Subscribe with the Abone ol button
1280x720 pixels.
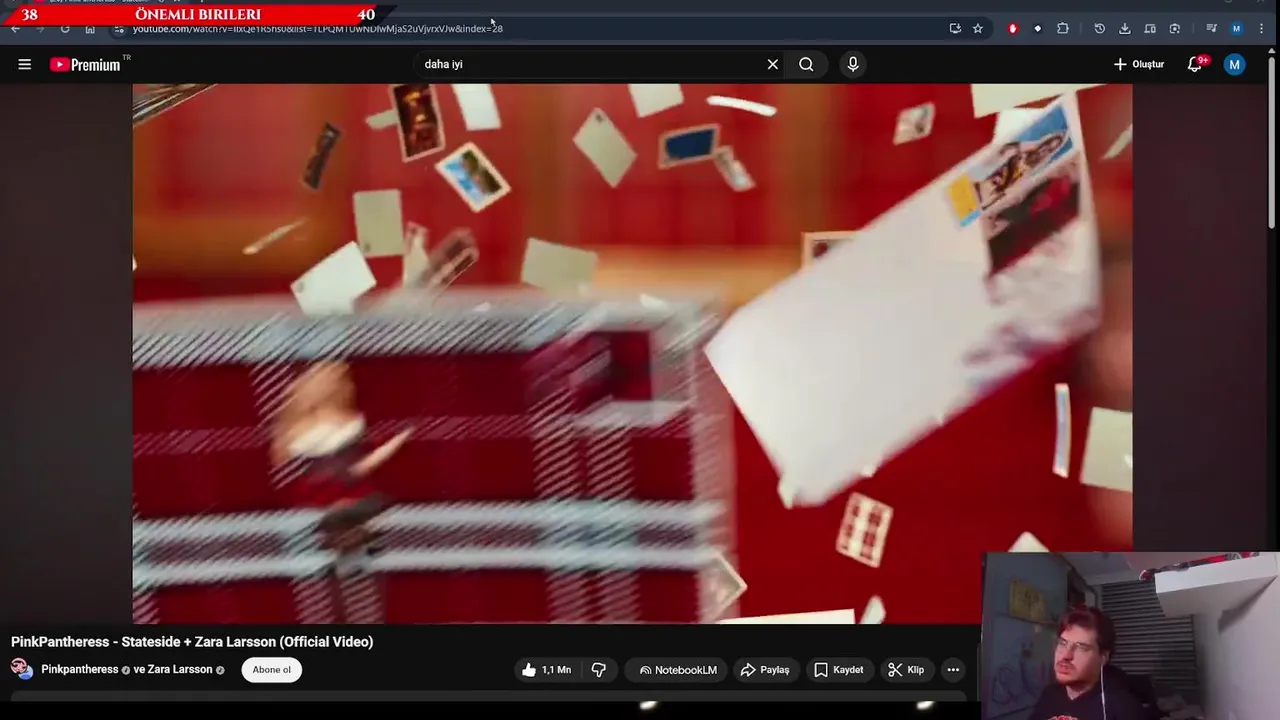tap(272, 670)
